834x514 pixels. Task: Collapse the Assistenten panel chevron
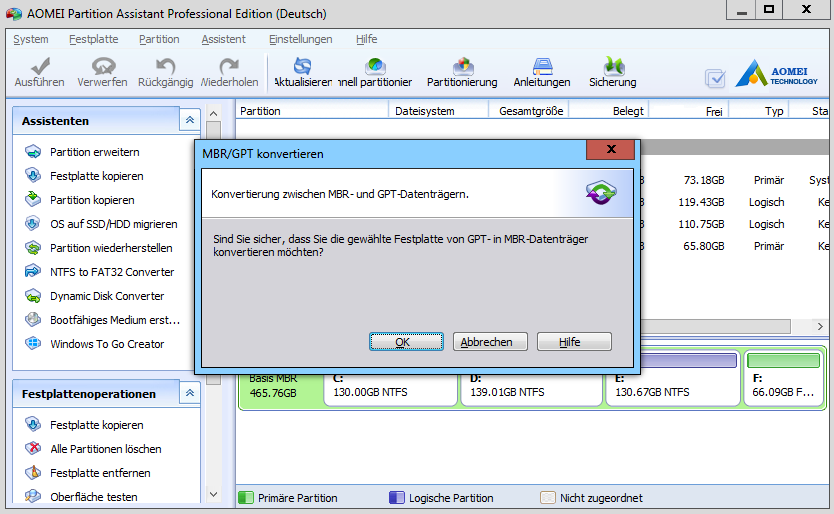coord(190,120)
